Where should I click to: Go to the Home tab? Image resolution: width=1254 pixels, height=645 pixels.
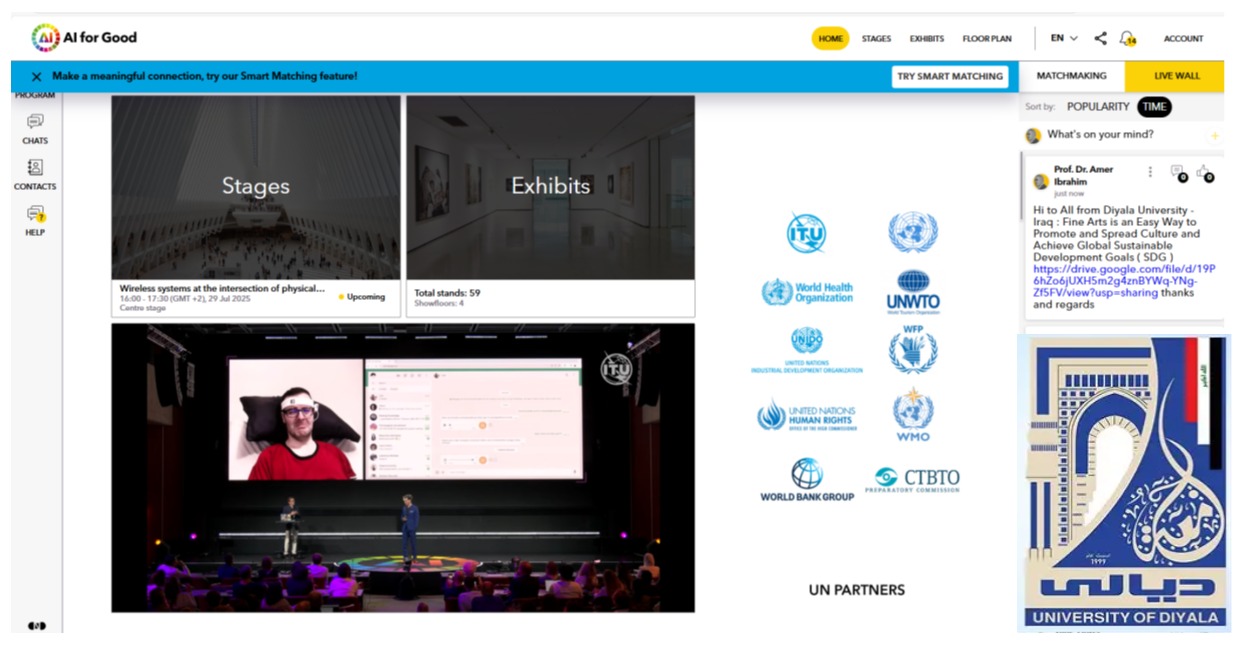pos(830,38)
